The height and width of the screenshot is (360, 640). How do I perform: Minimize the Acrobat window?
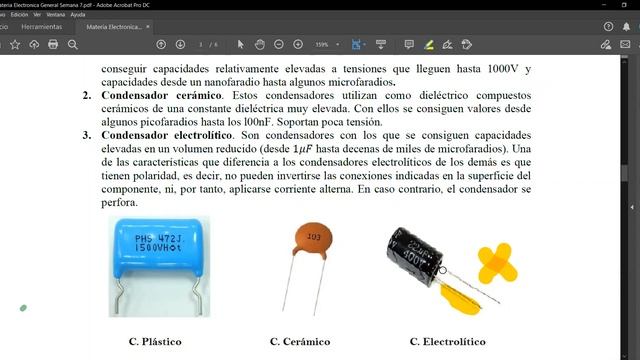pyautogui.click(x=604, y=5)
